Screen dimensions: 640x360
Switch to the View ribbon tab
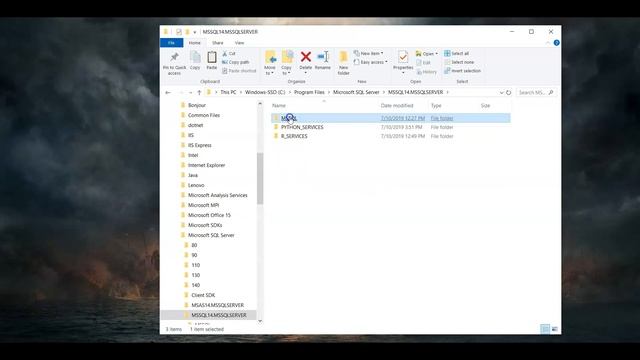point(239,43)
